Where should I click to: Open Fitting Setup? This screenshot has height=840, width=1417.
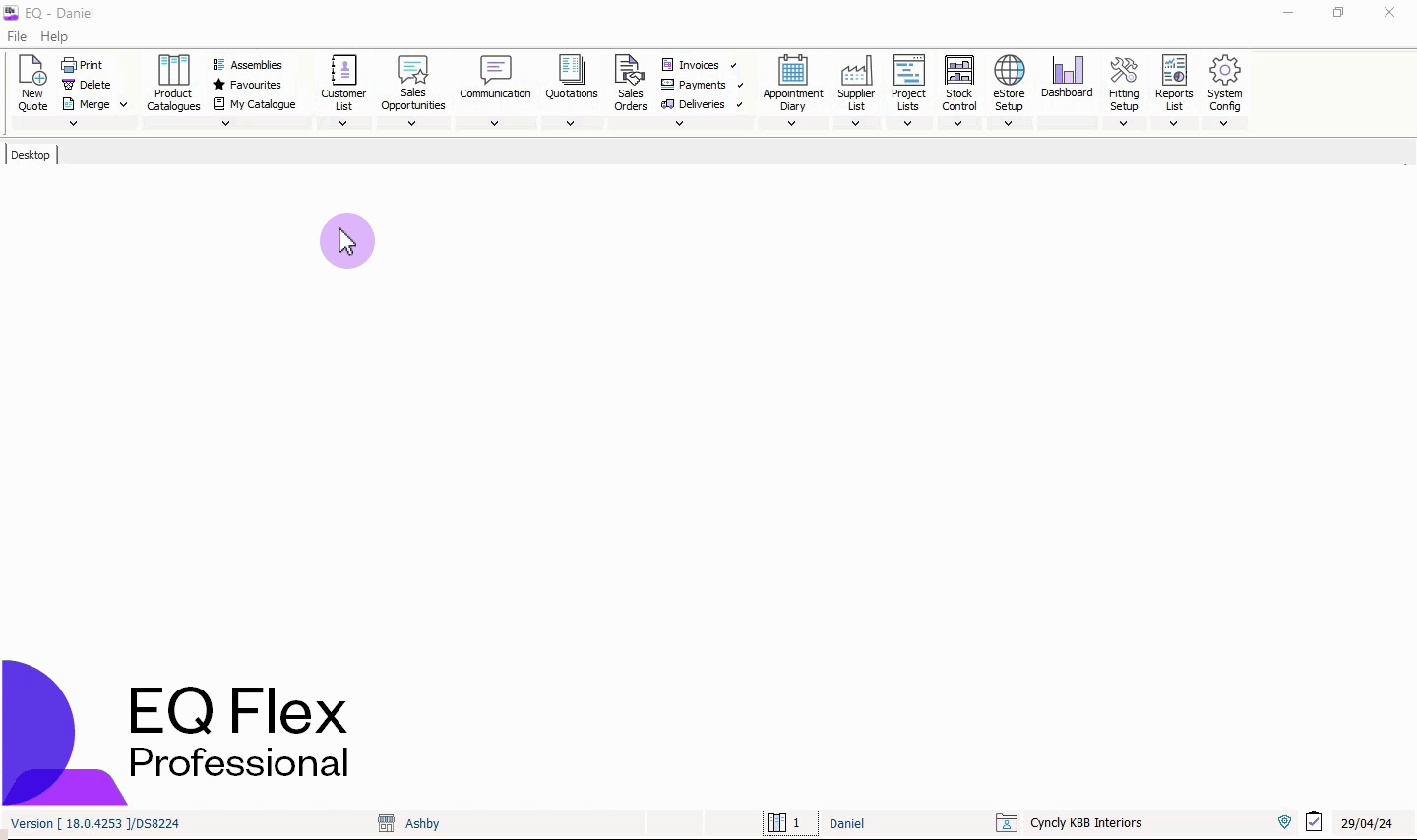[x=1124, y=84]
